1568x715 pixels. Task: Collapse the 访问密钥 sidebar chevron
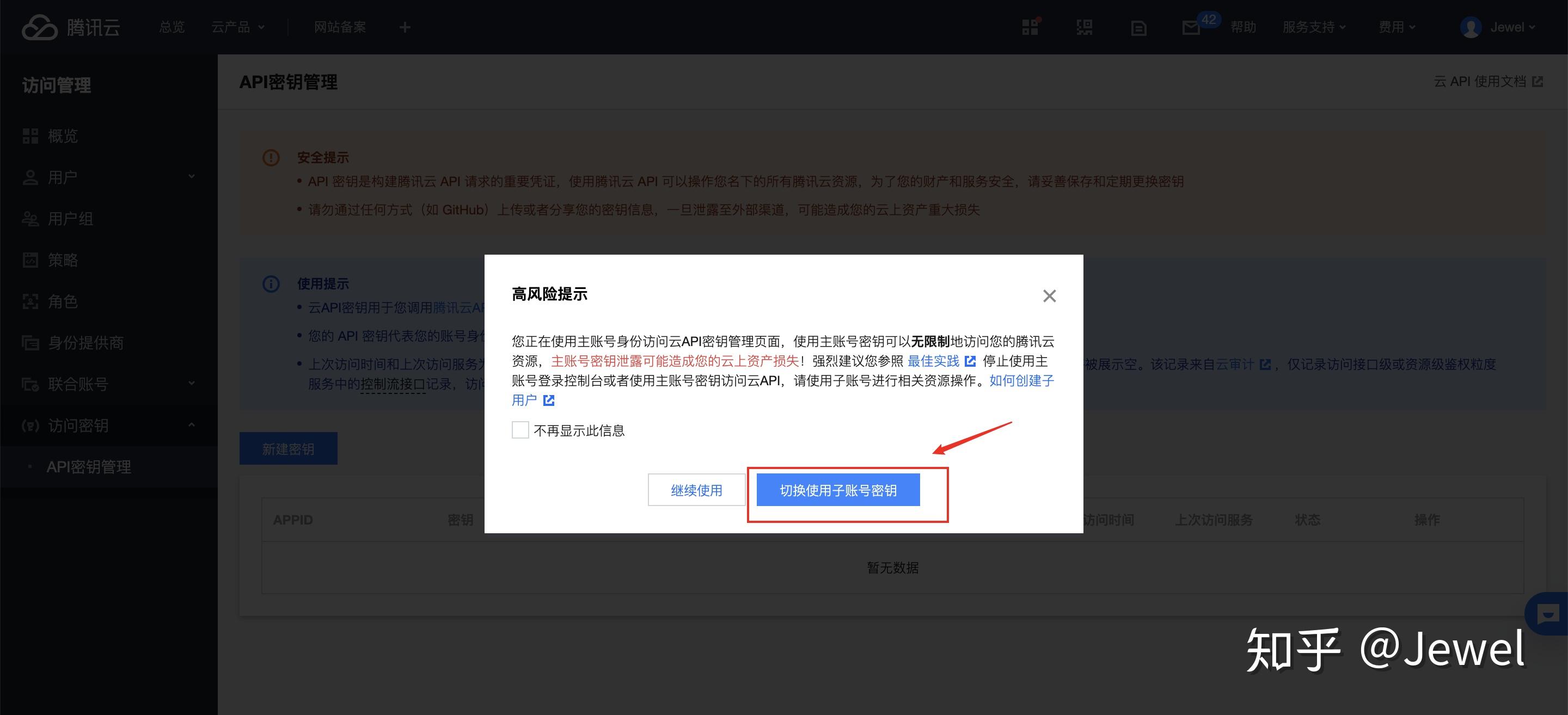[192, 425]
